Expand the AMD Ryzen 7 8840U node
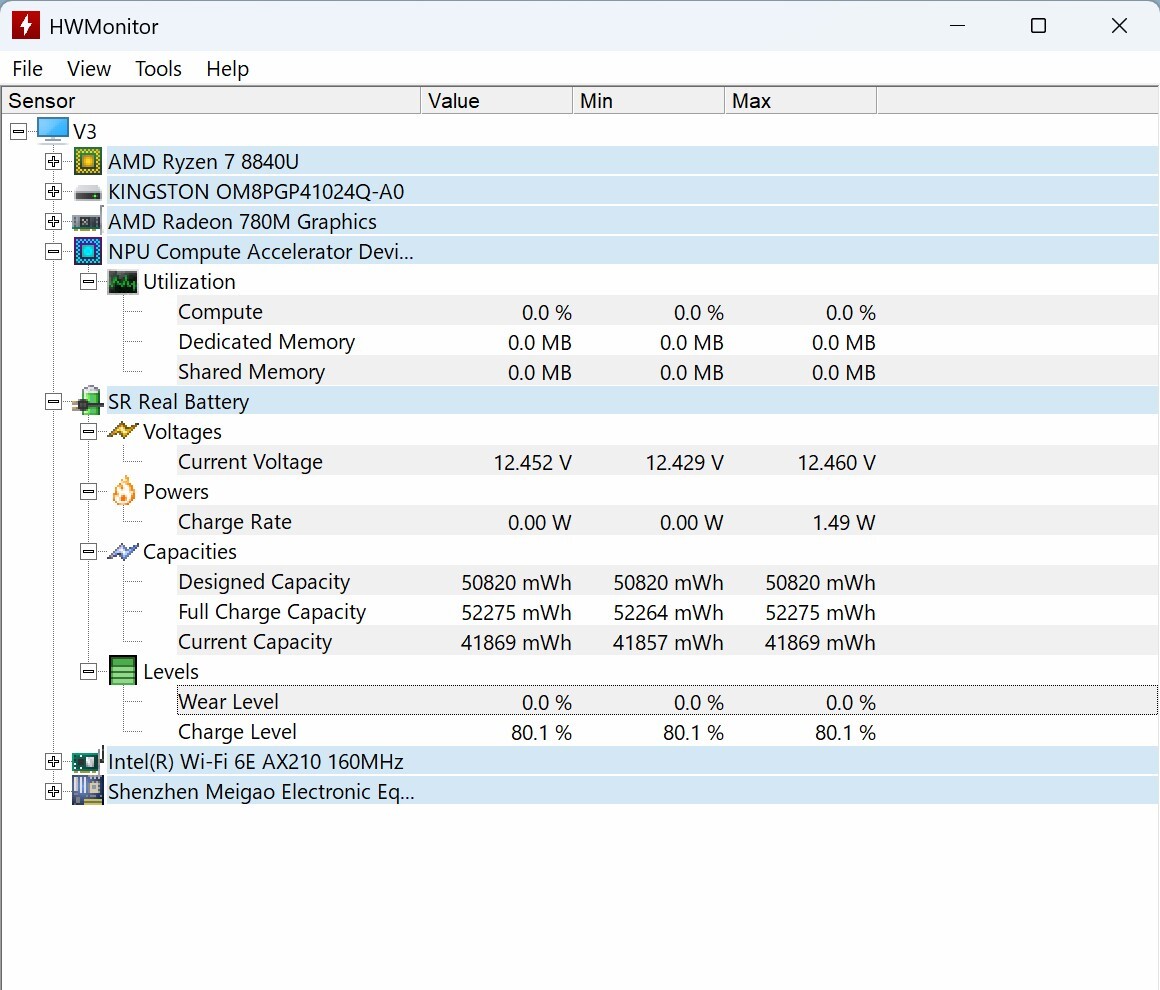The image size is (1160, 990). 54,162
